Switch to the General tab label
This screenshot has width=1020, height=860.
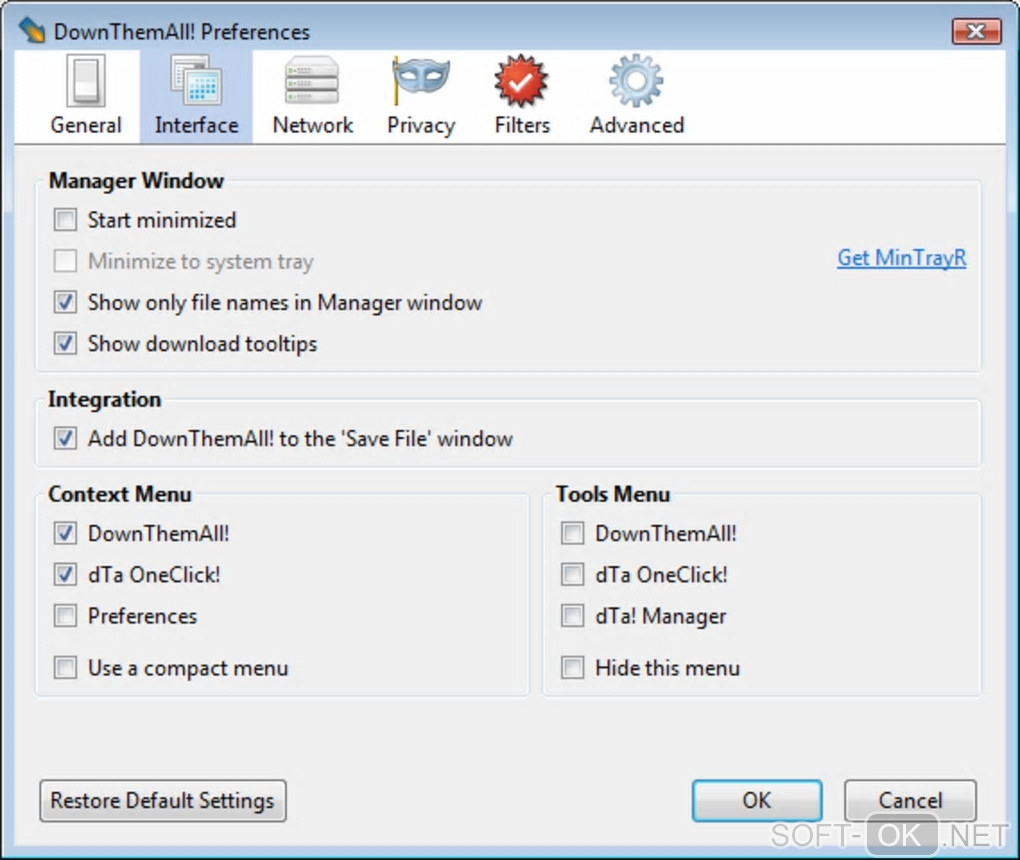pos(86,125)
